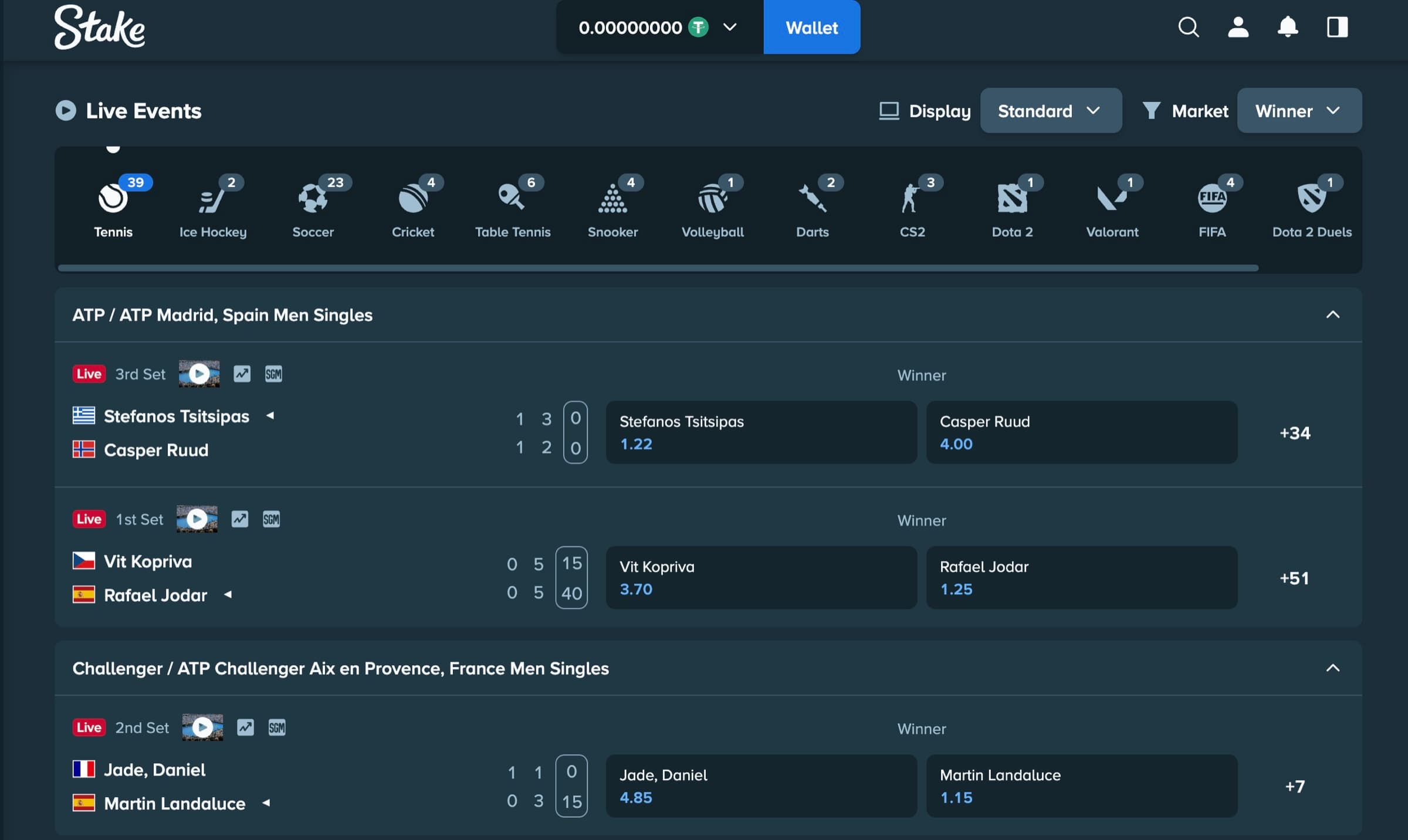Select the Darts sport icon

(813, 198)
